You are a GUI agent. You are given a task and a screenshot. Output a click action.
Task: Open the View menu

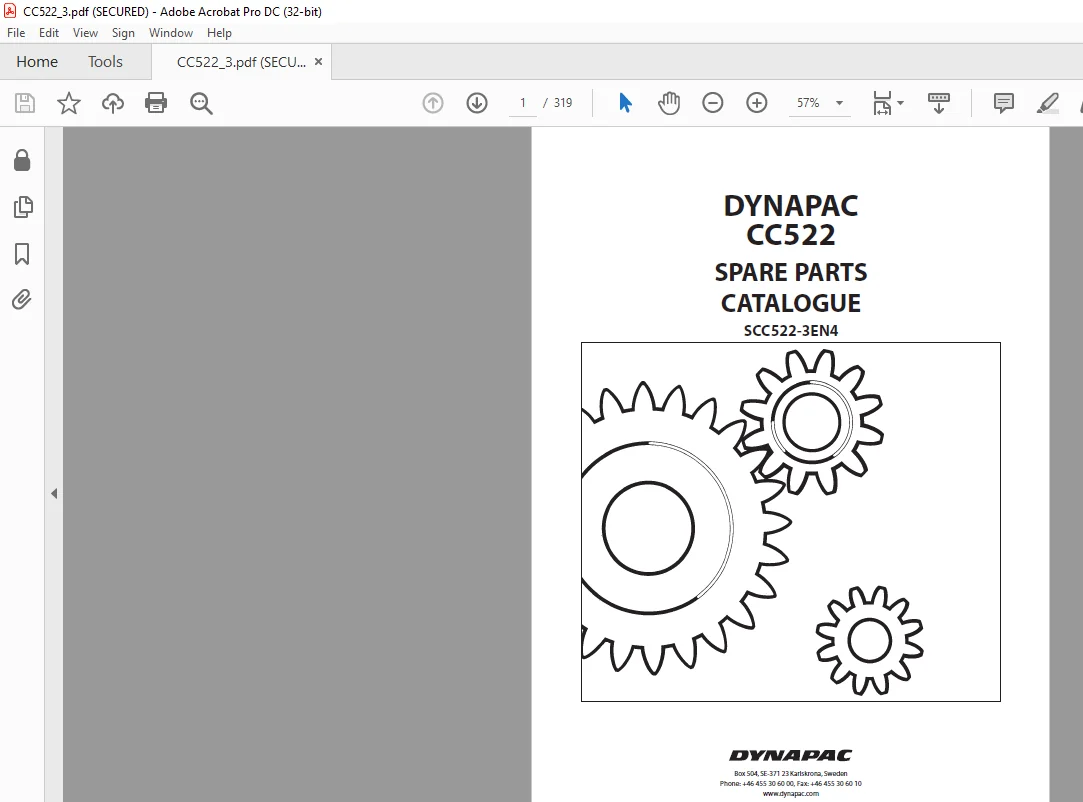(85, 32)
